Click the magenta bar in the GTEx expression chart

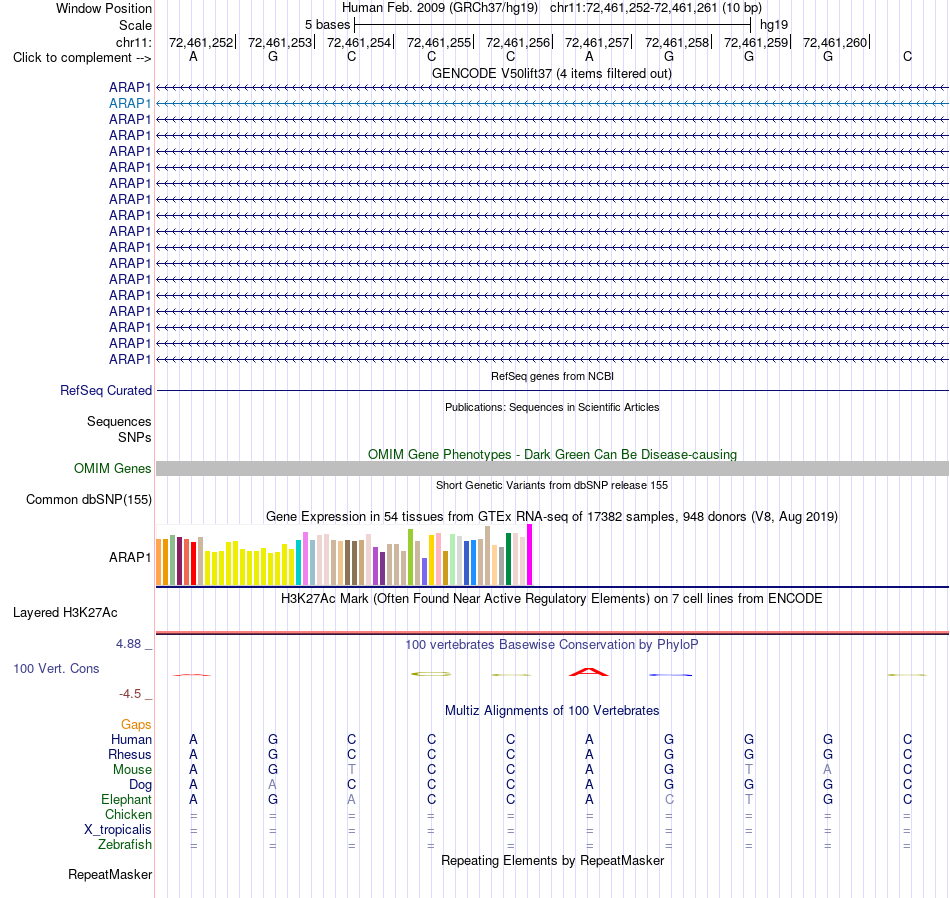[x=530, y=554]
